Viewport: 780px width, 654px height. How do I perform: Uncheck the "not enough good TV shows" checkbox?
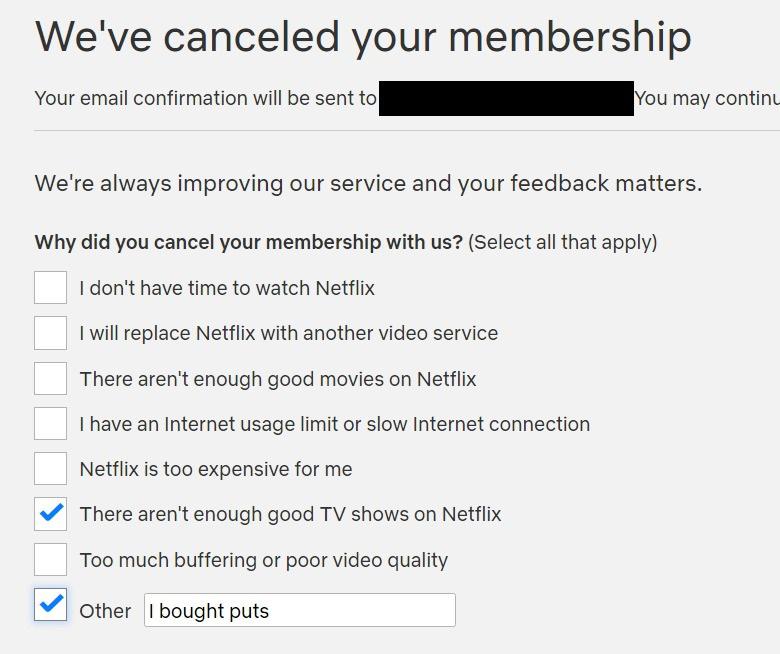pos(50,514)
